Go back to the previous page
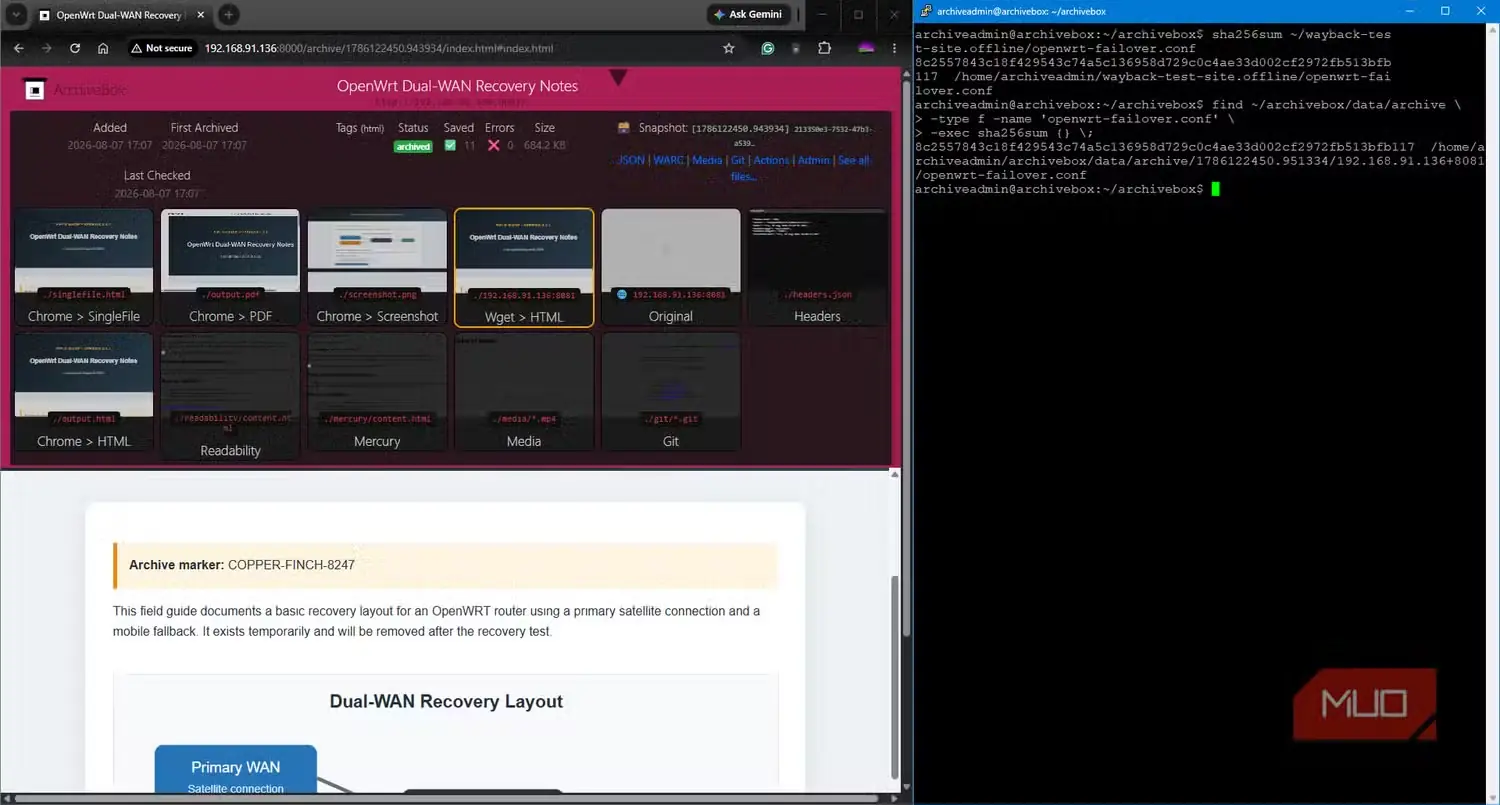This screenshot has width=1500, height=805. coord(19,48)
